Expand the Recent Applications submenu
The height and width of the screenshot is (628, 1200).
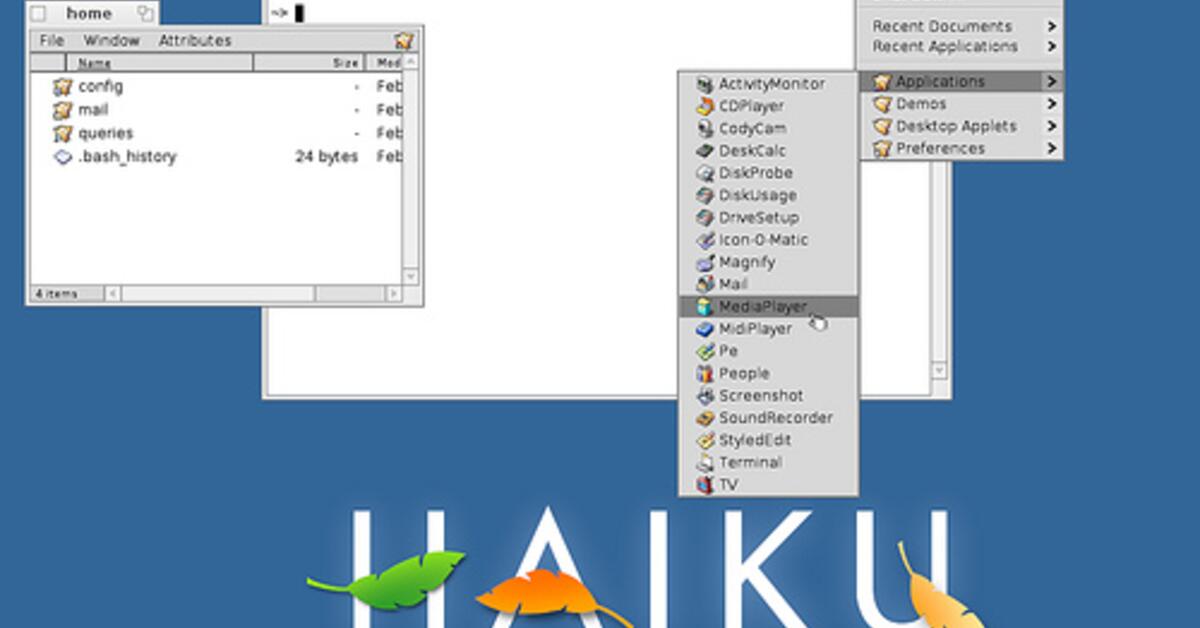pyautogui.click(x=960, y=46)
